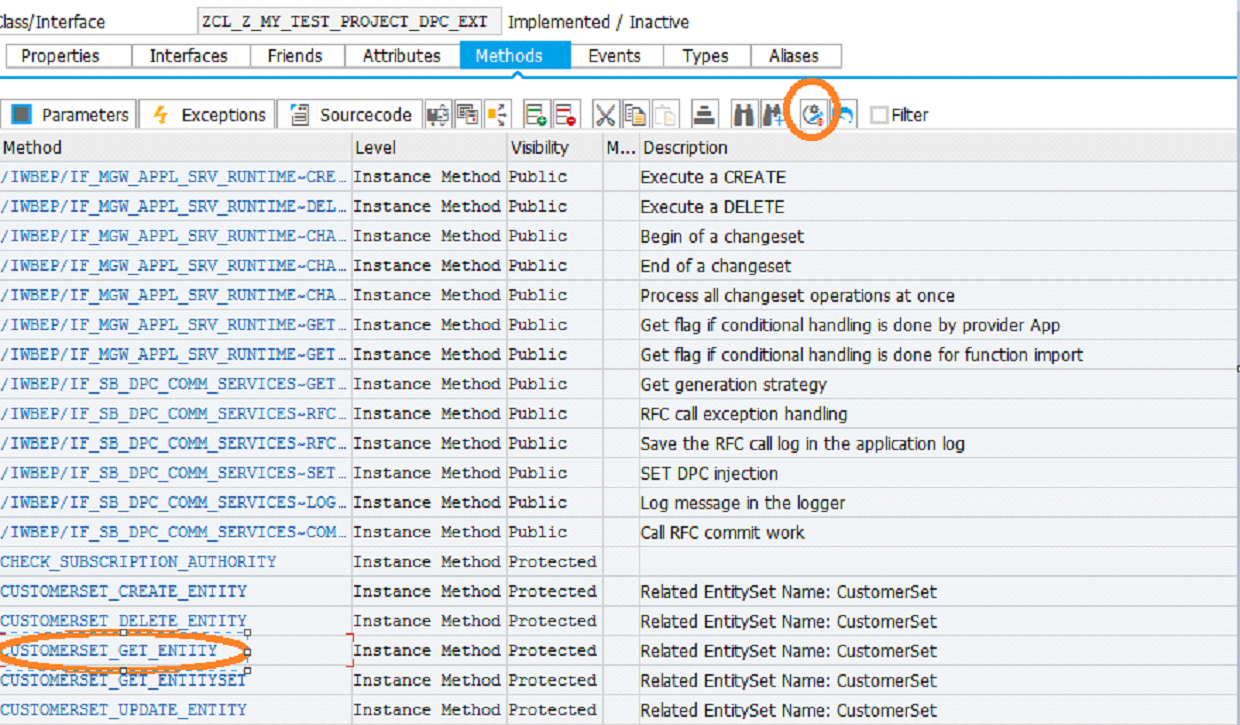Delete the selected method row
The image size is (1240, 725).
click(565, 114)
